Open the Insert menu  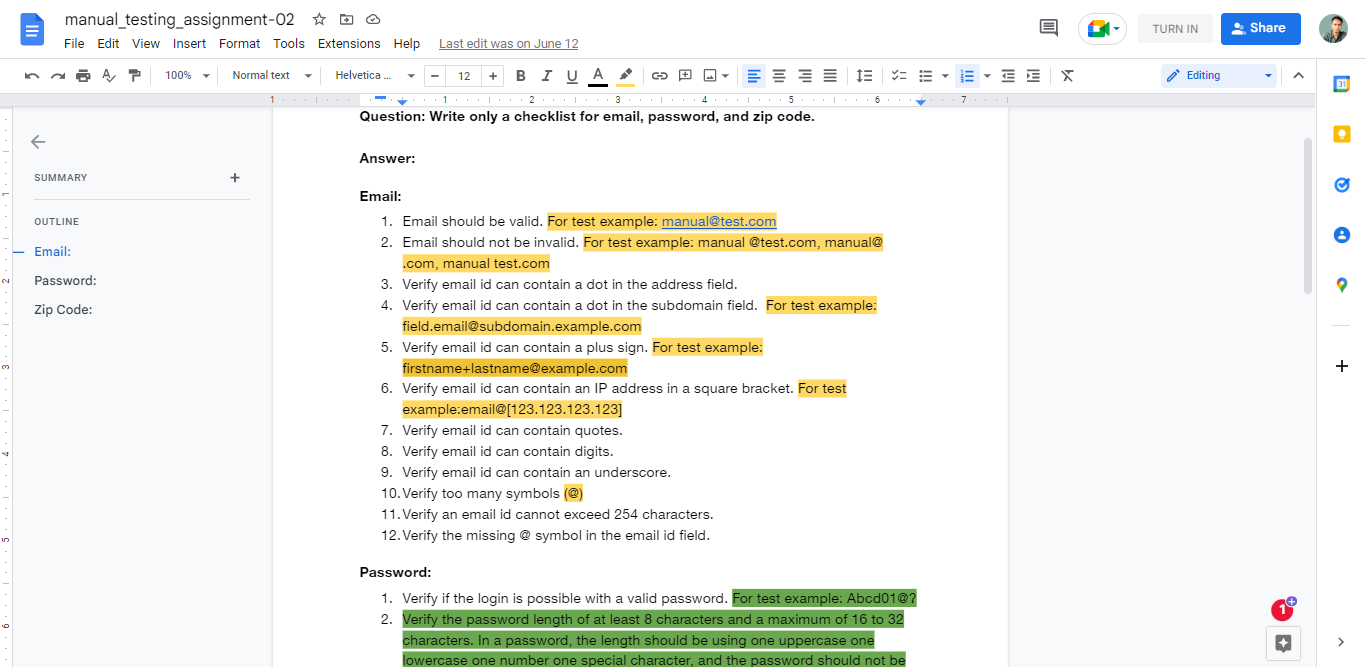coord(189,44)
